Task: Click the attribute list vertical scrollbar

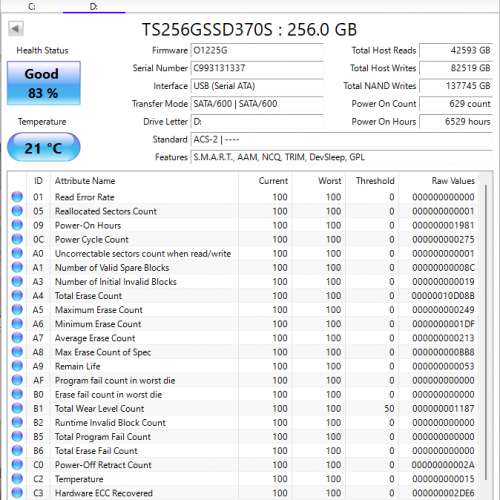Action: [486, 333]
